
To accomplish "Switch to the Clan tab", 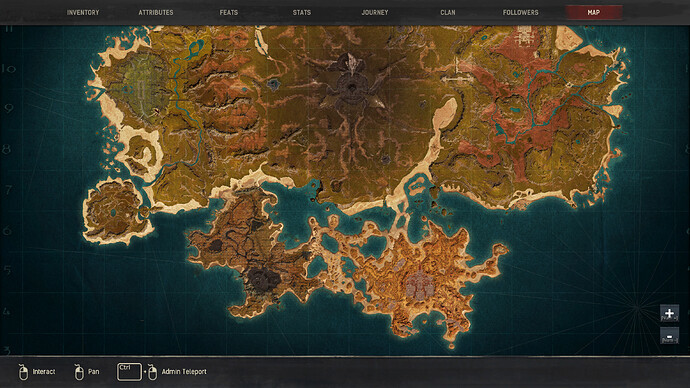I will tap(448, 12).
